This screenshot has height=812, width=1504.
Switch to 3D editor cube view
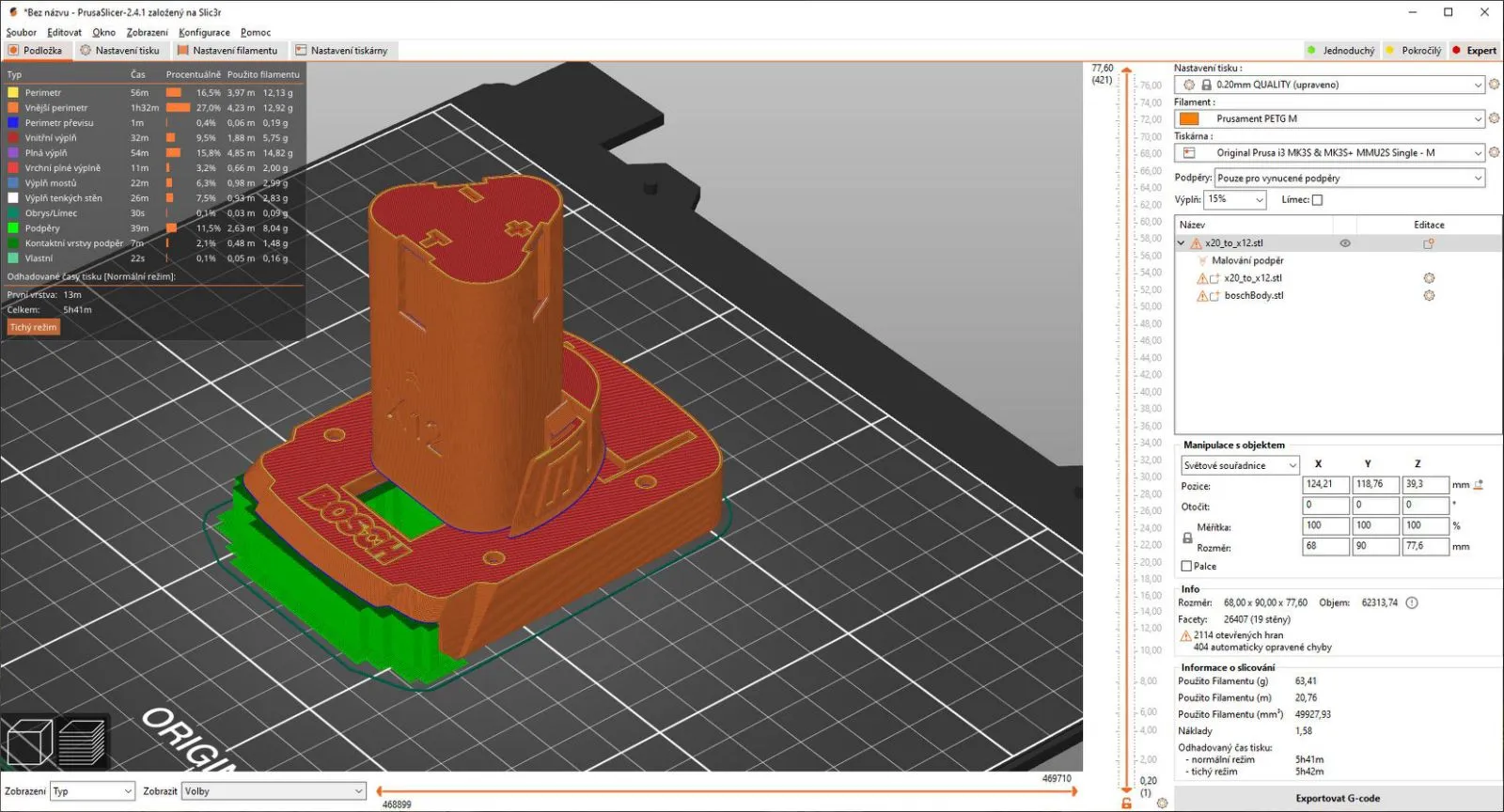click(x=28, y=742)
